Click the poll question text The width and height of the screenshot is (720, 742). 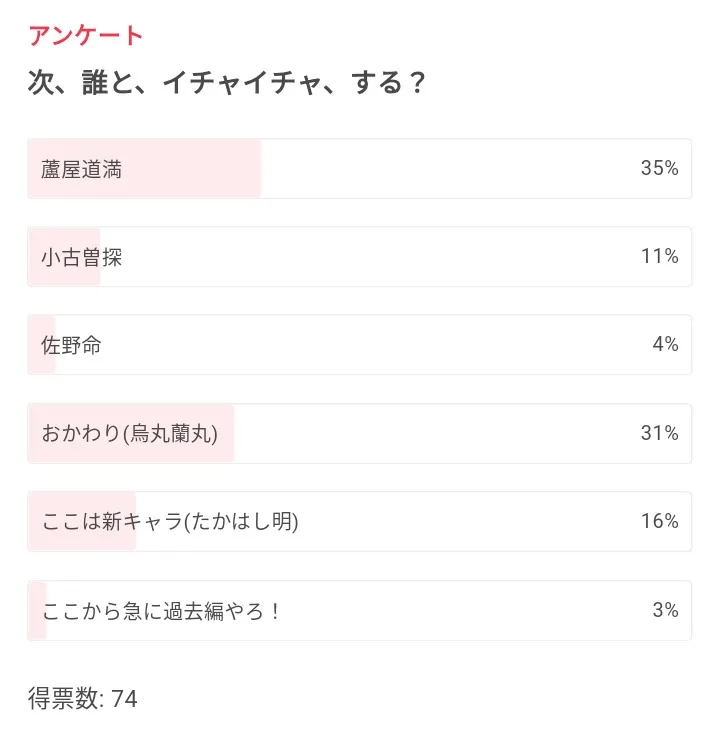coord(227,82)
